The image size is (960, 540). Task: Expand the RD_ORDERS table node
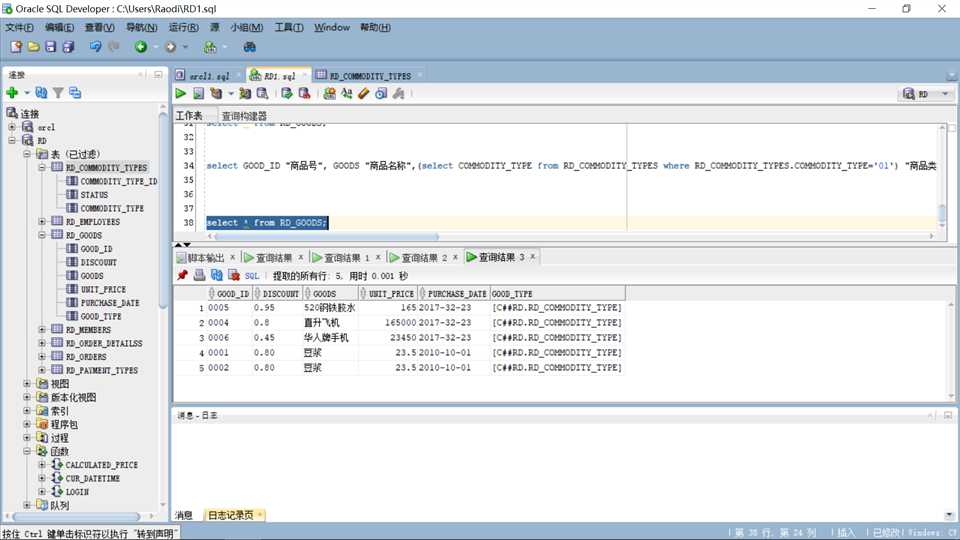(42, 356)
